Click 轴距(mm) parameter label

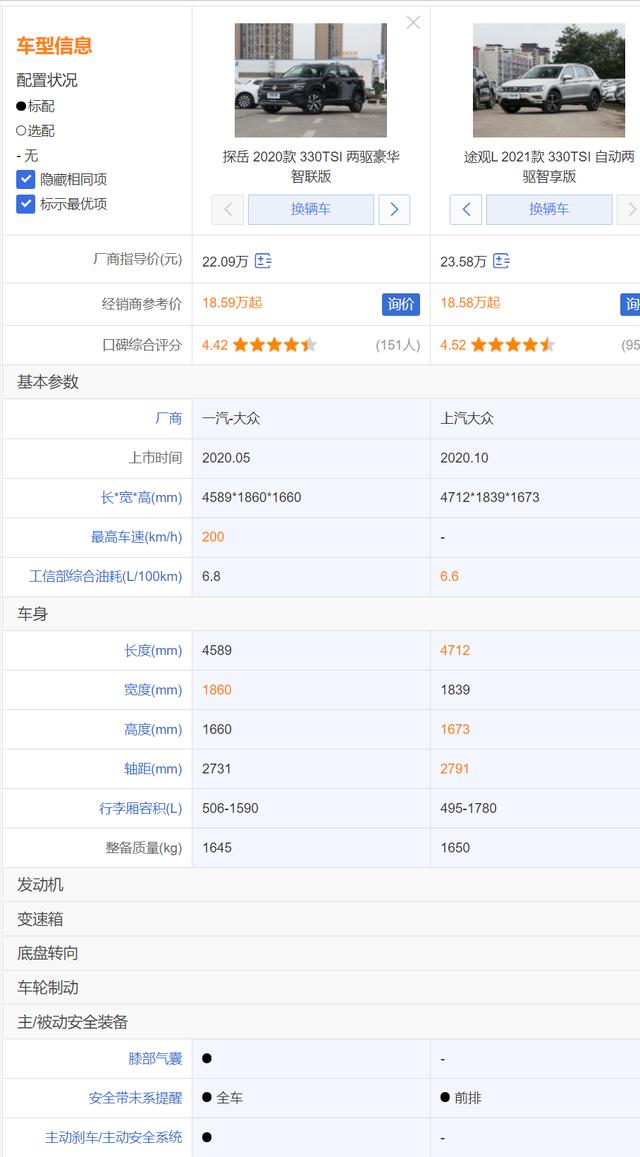(x=154, y=769)
